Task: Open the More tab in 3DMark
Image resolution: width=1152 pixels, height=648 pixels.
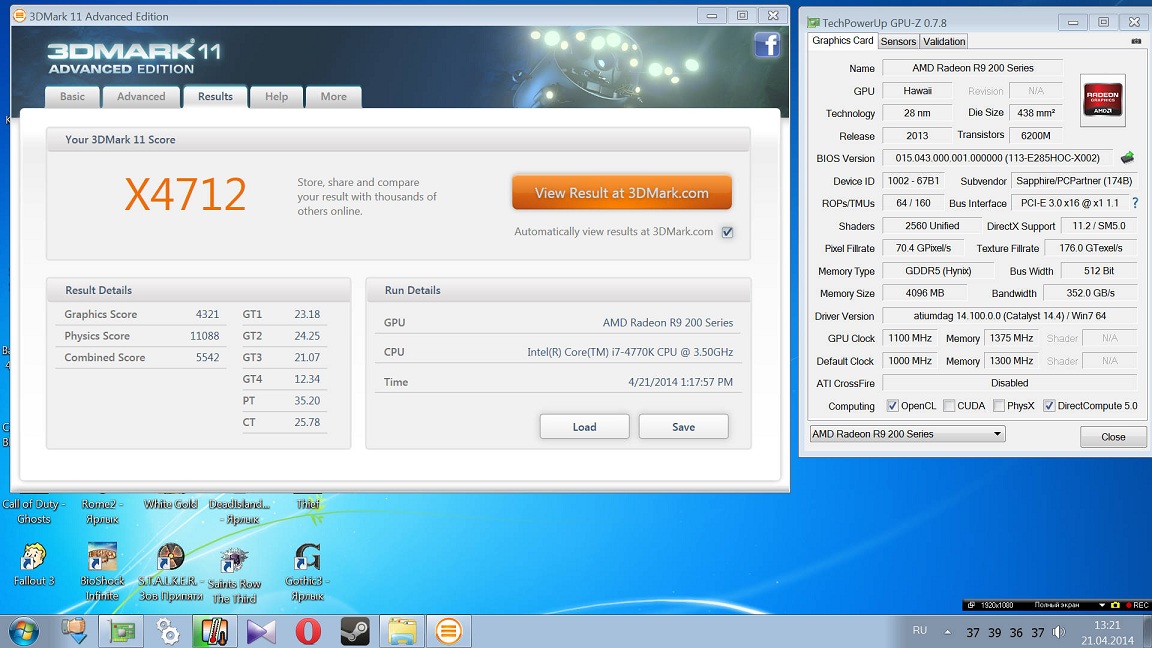Action: 334,96
